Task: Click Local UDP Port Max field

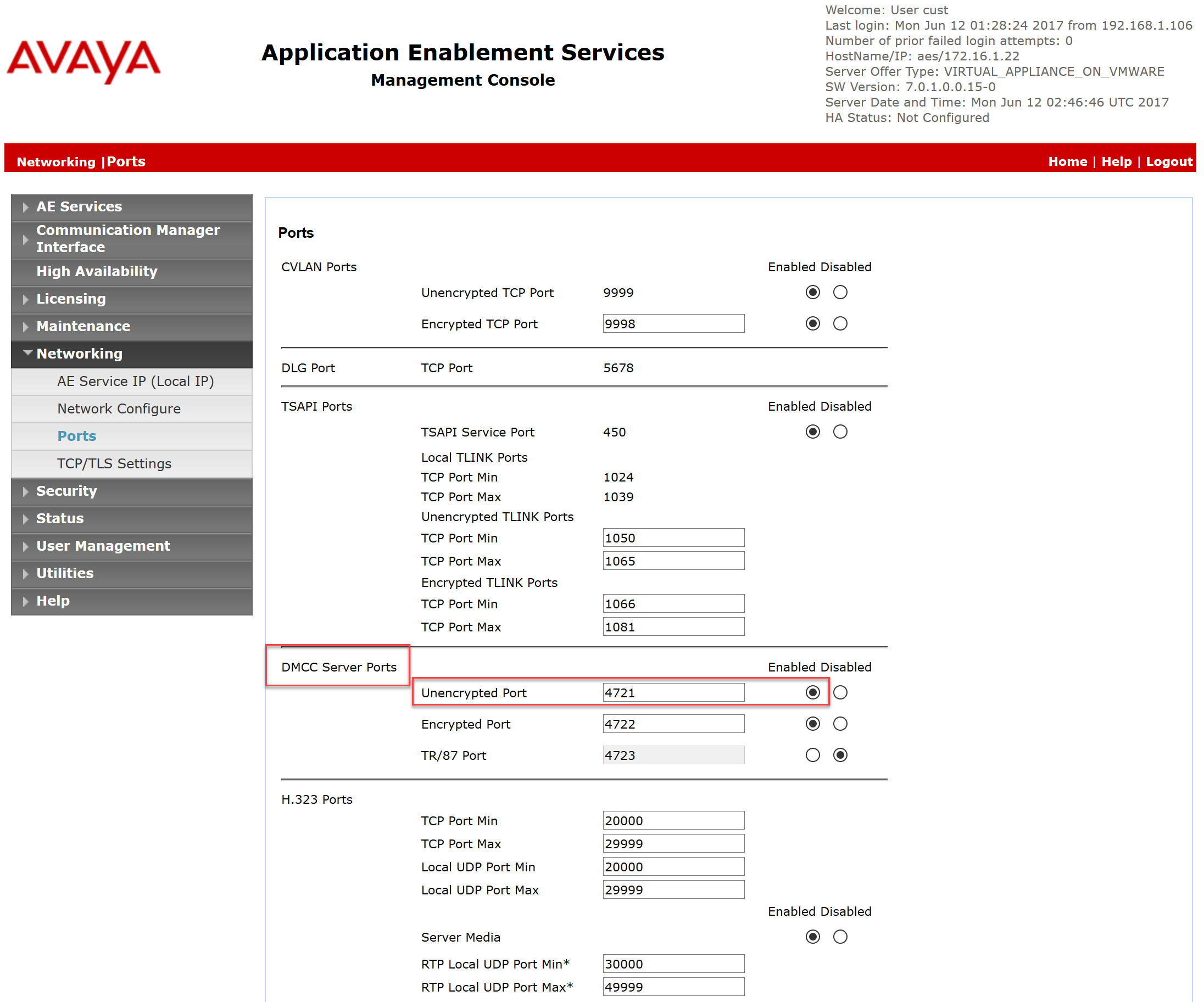Action: [x=673, y=890]
